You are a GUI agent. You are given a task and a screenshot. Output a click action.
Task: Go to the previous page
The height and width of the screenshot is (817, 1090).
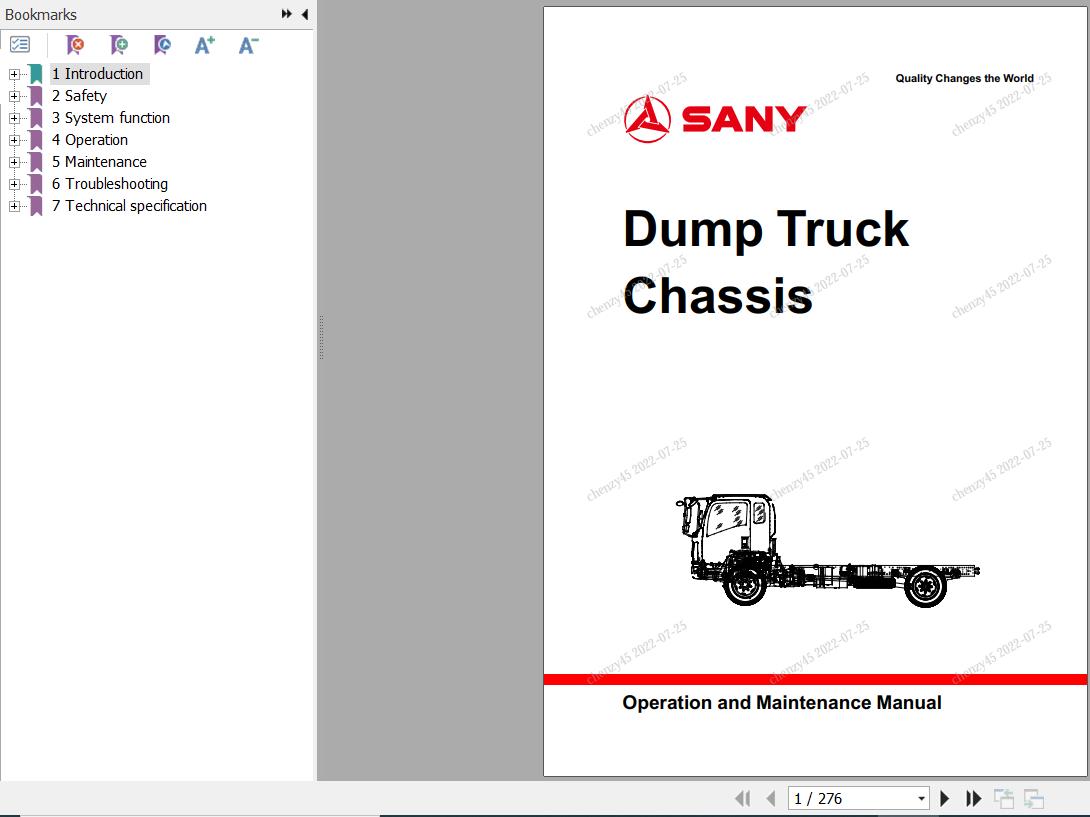771,797
